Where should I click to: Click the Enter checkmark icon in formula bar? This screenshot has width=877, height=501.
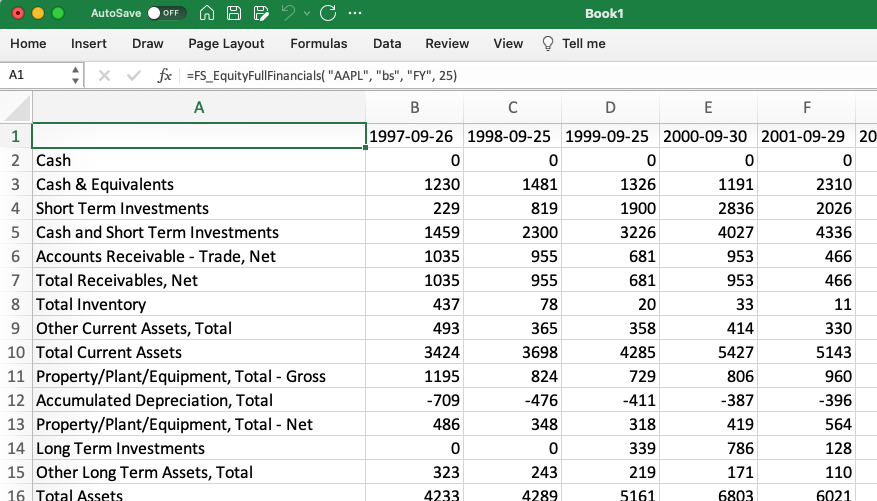134,75
